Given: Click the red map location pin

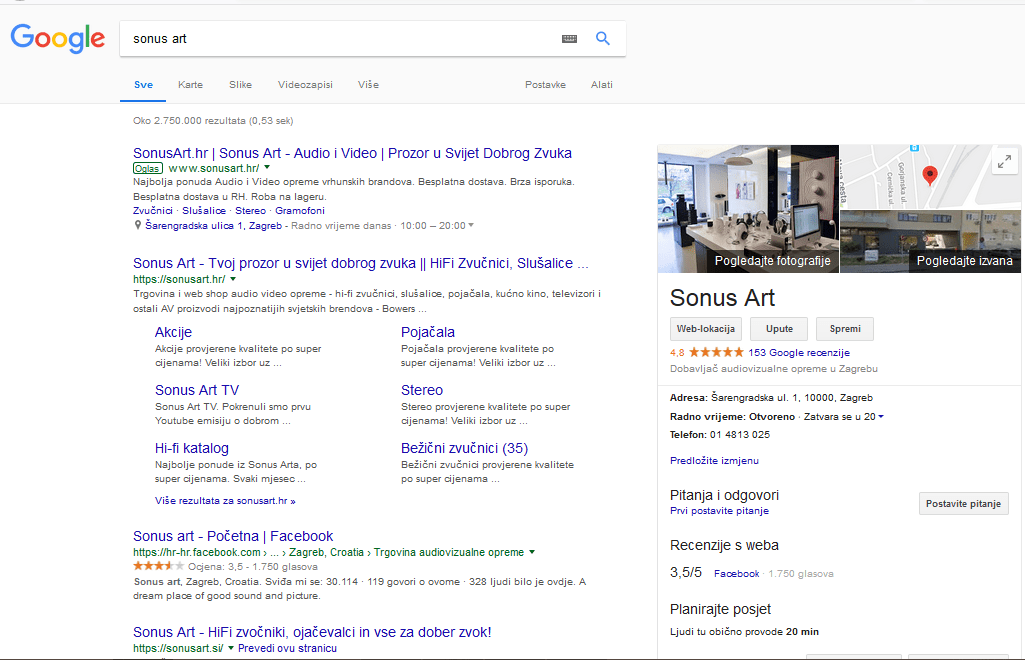Looking at the screenshot, I should 929,176.
